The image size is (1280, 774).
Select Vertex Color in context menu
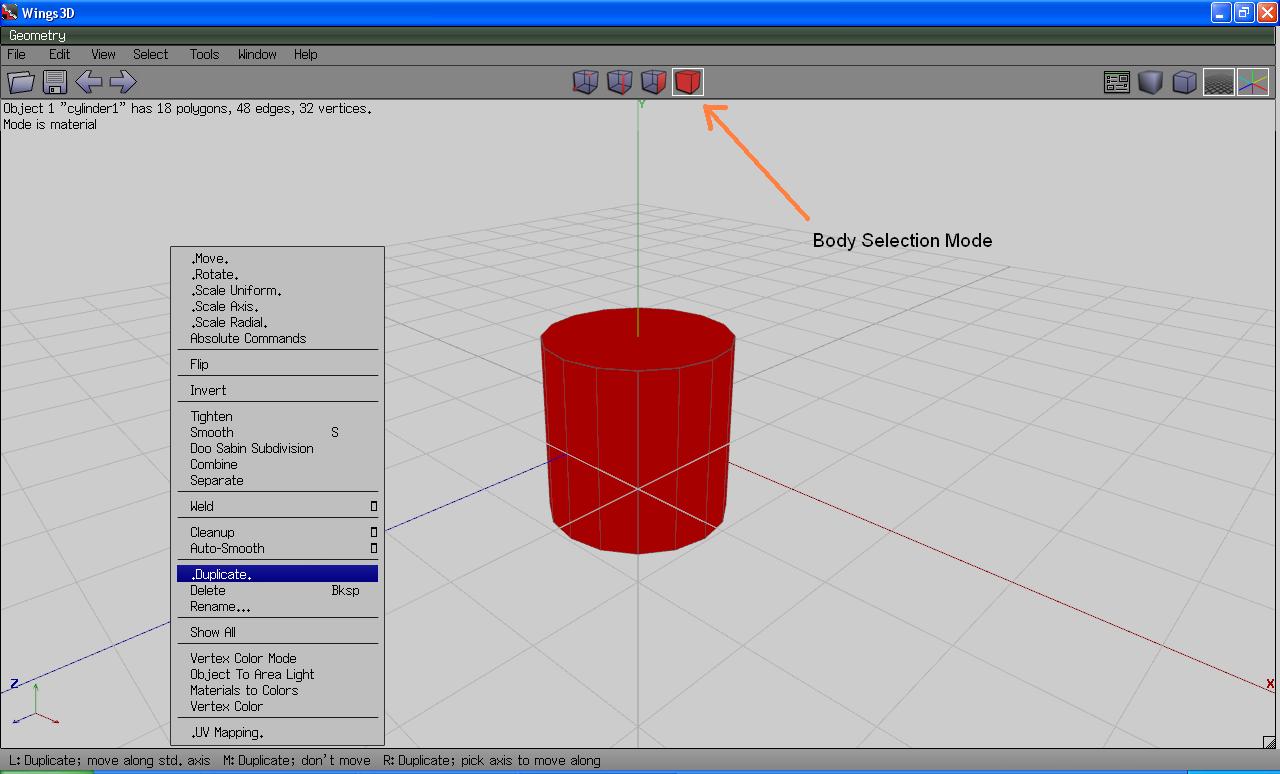pyautogui.click(x=226, y=706)
